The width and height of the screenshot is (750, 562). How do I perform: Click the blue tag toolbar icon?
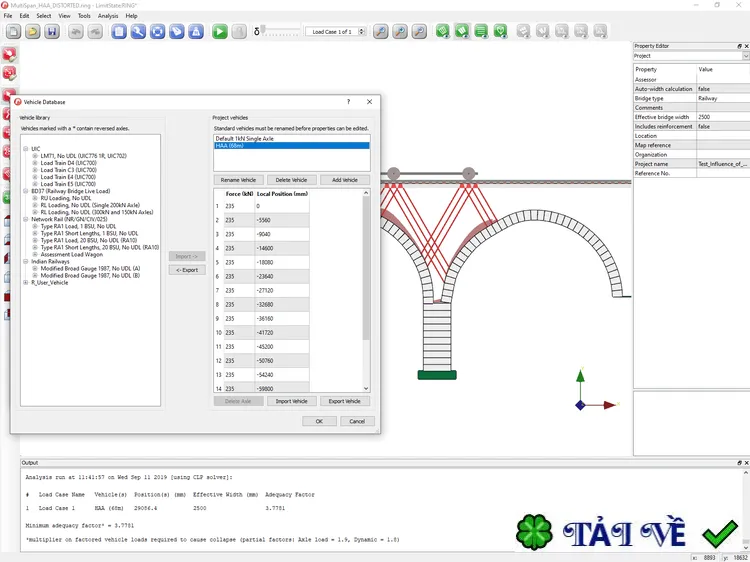176,32
